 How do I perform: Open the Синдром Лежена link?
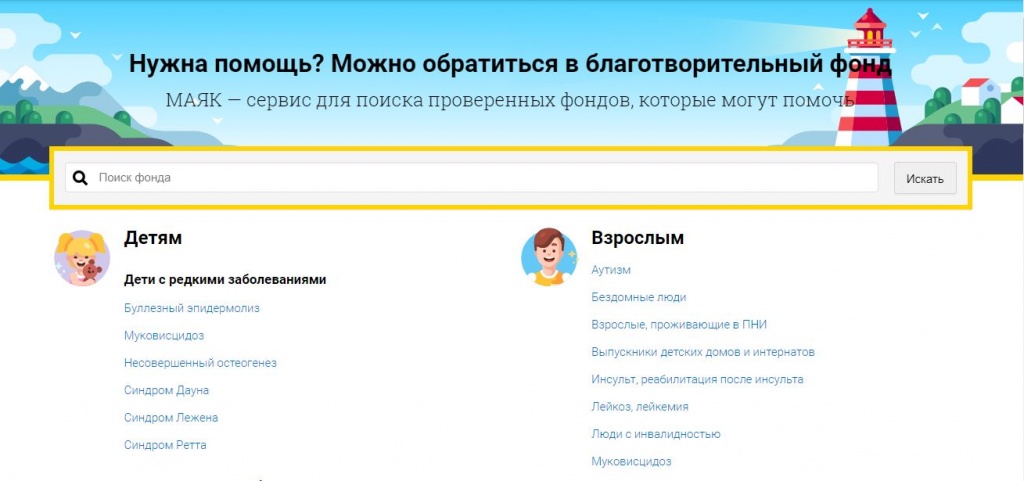coord(171,417)
